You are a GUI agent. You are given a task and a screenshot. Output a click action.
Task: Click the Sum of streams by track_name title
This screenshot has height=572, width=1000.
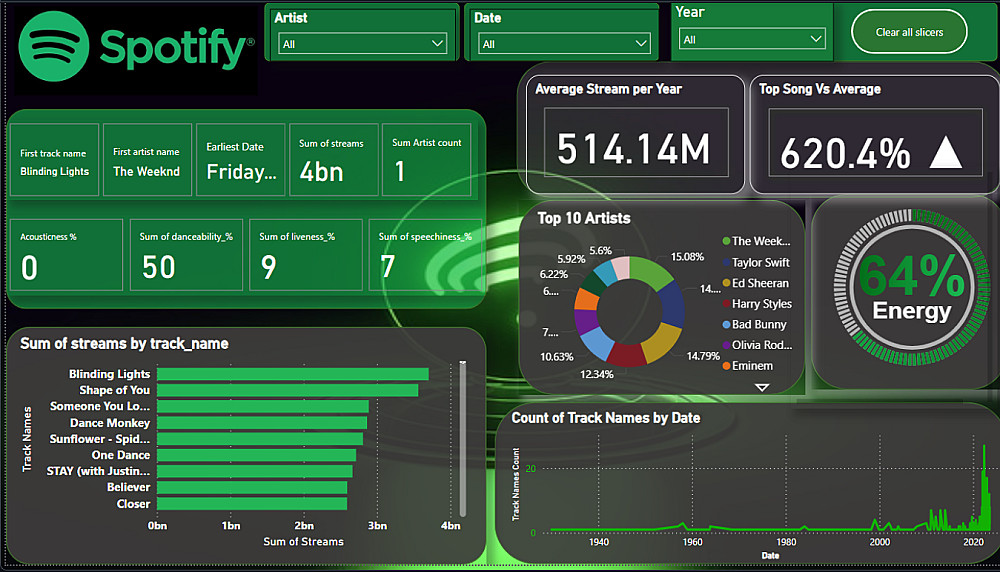[124, 344]
